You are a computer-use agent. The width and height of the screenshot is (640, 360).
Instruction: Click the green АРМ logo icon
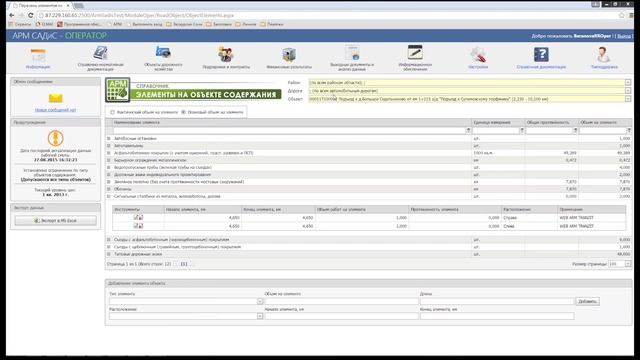pos(118,90)
